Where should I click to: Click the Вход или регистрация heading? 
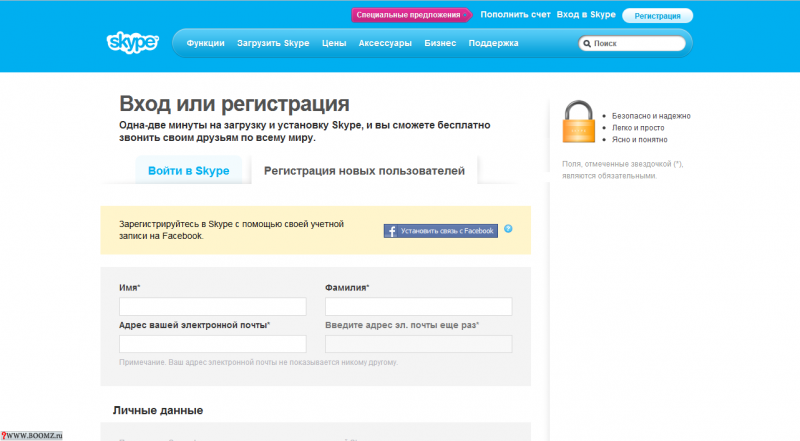coord(234,104)
